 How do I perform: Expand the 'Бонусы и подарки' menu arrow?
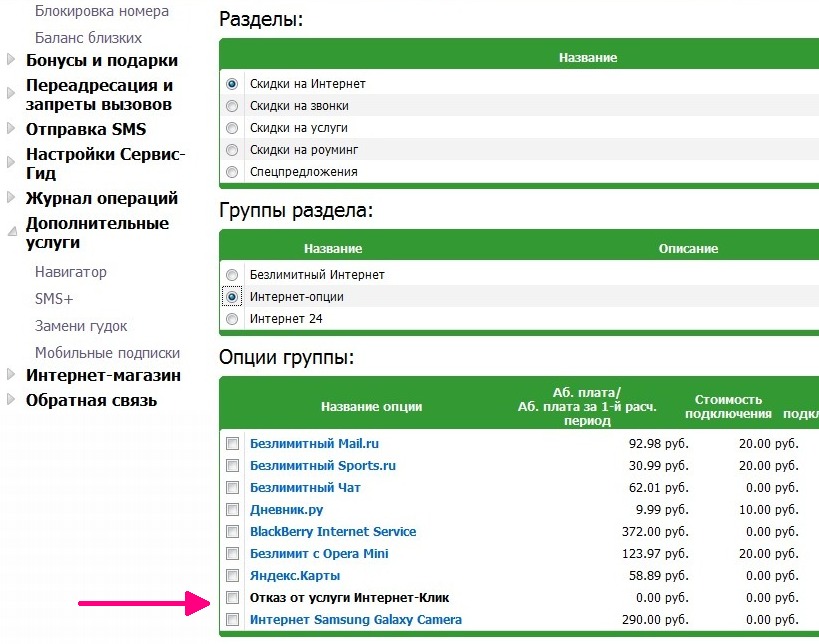(10, 60)
